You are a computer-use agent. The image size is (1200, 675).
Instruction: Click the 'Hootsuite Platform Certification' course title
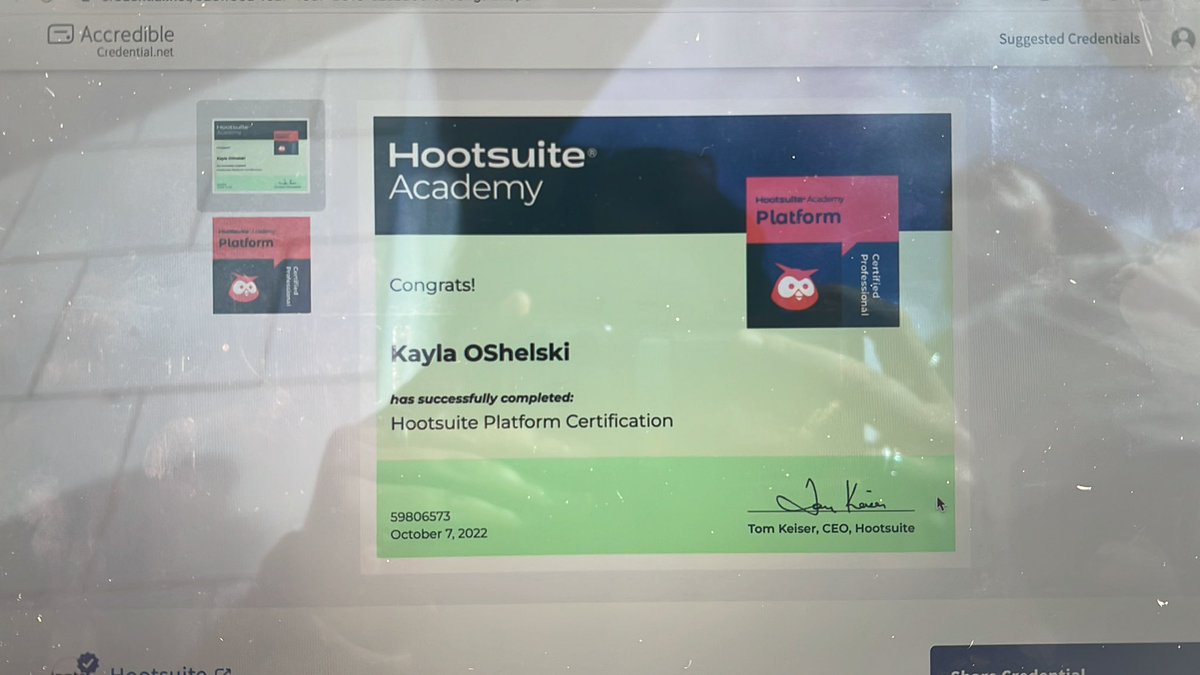(531, 422)
